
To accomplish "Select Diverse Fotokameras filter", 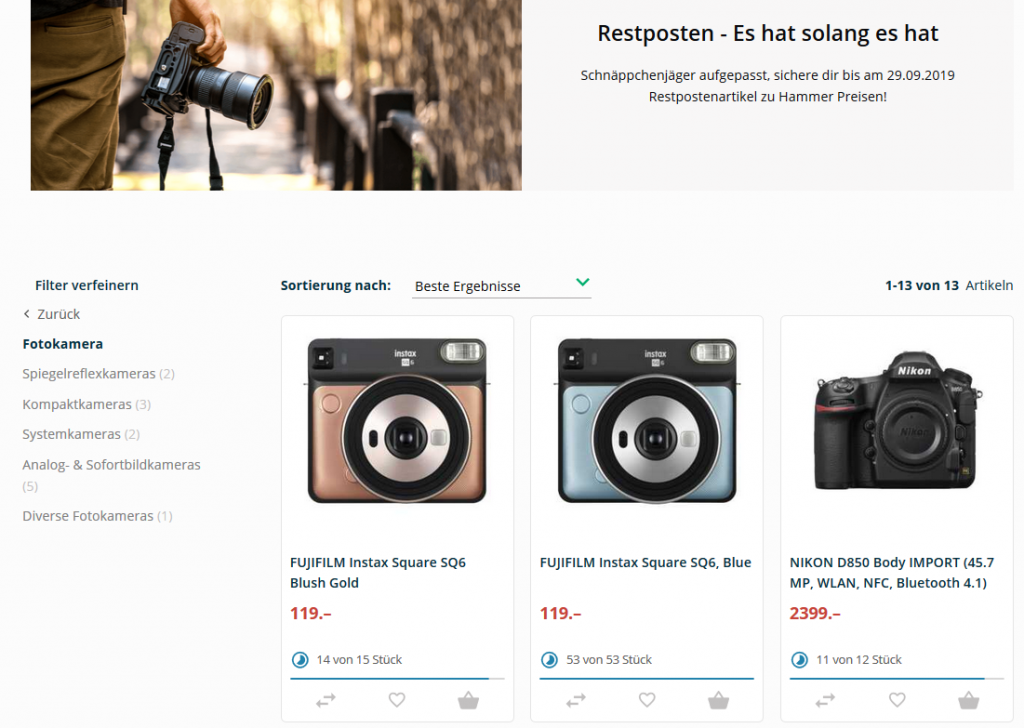I will point(88,516).
